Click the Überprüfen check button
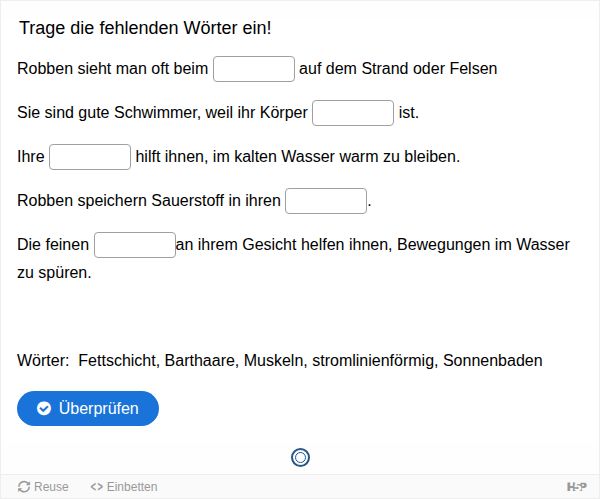 [88, 408]
